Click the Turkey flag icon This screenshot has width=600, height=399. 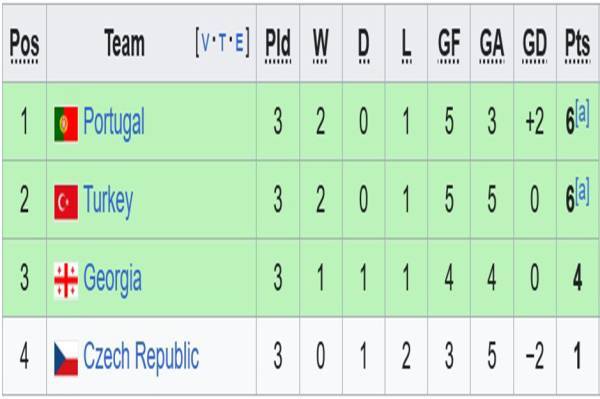click(66, 202)
